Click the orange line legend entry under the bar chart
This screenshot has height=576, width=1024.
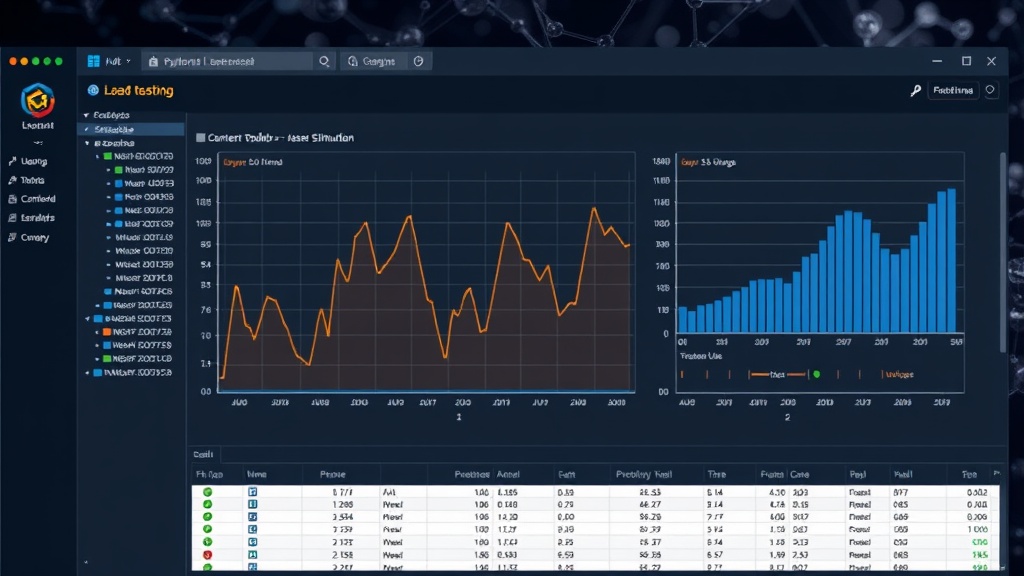coord(777,374)
